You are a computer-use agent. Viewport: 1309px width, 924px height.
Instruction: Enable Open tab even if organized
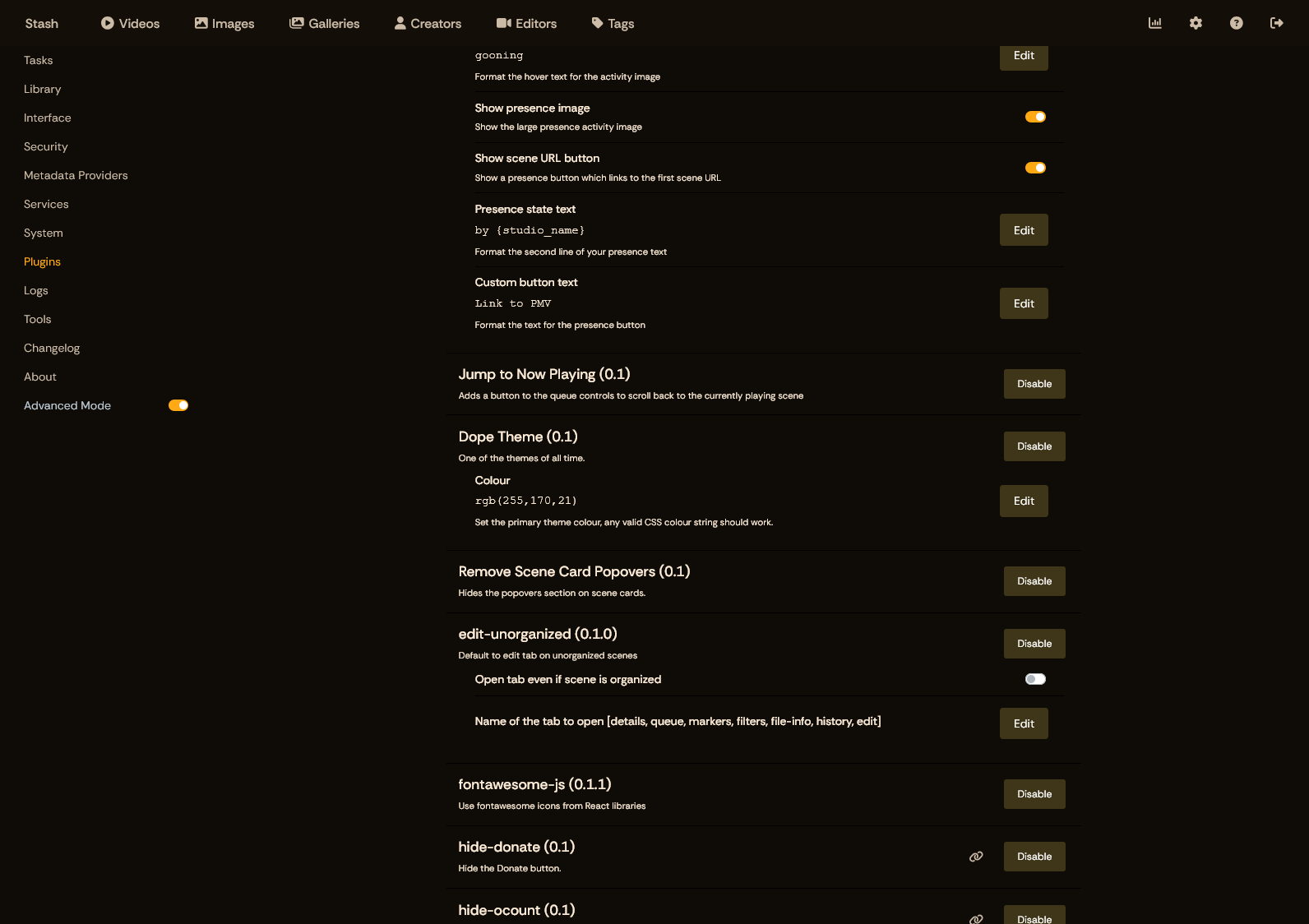1035,679
